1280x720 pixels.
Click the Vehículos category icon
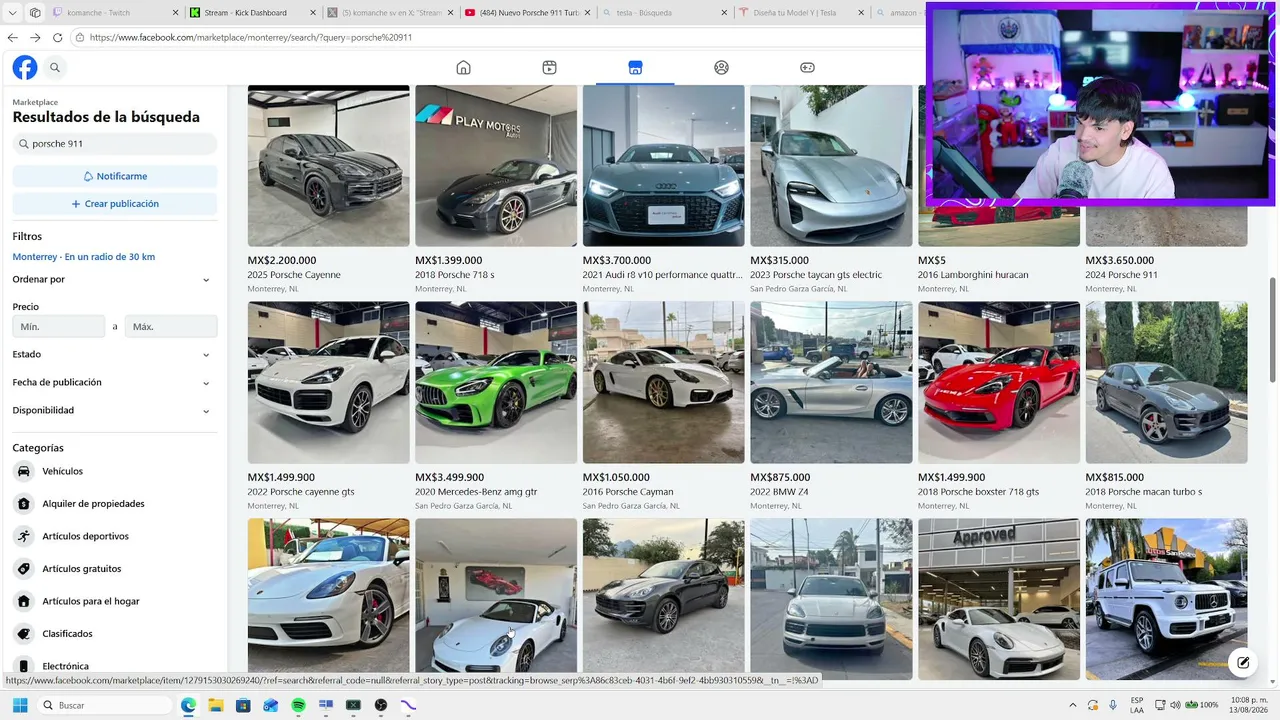[23, 471]
